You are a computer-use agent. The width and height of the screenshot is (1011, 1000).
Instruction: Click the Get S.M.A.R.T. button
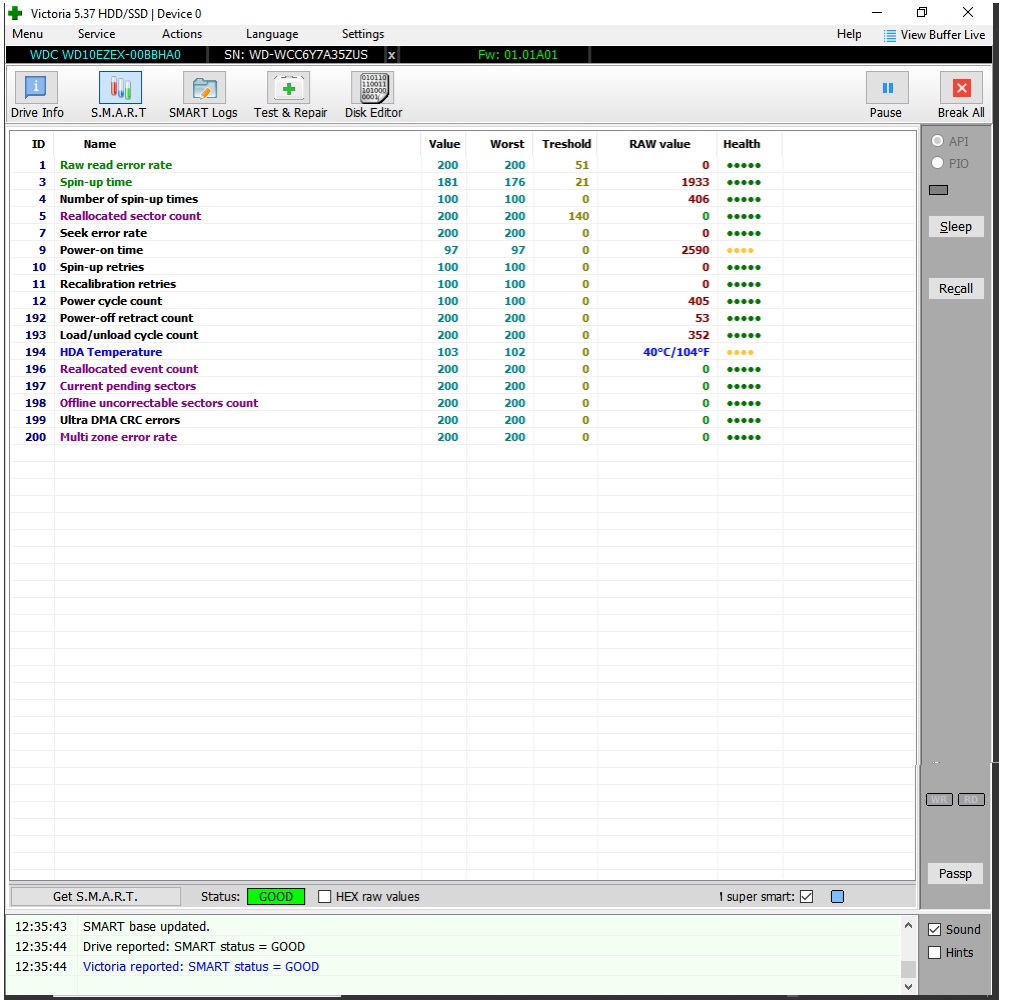pyautogui.click(x=95, y=896)
